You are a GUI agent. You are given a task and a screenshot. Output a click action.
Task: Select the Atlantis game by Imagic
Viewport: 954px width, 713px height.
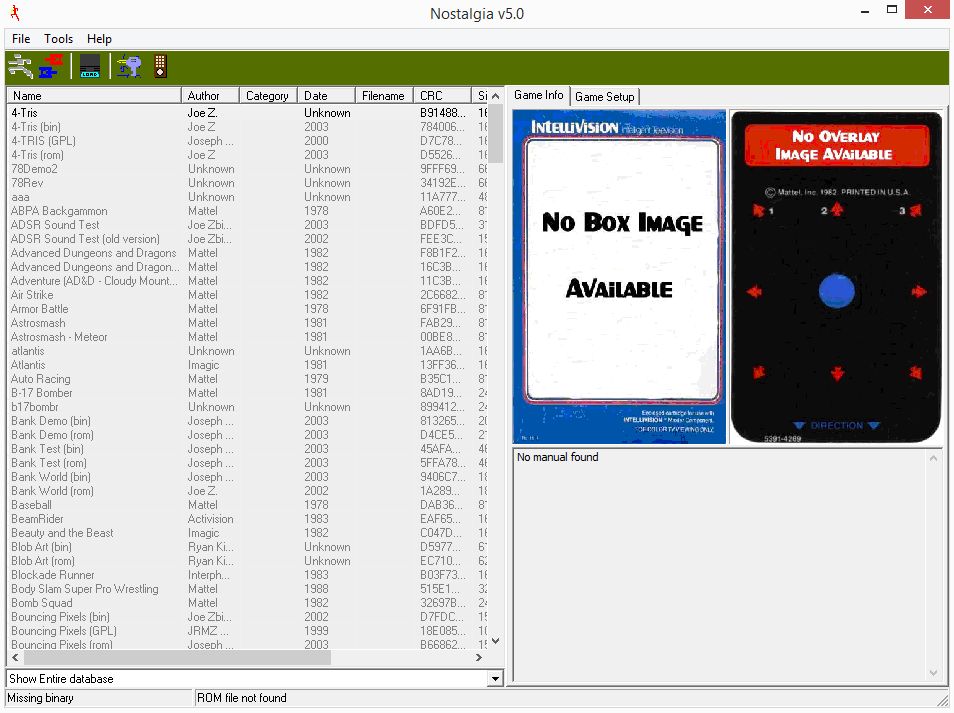click(248, 365)
